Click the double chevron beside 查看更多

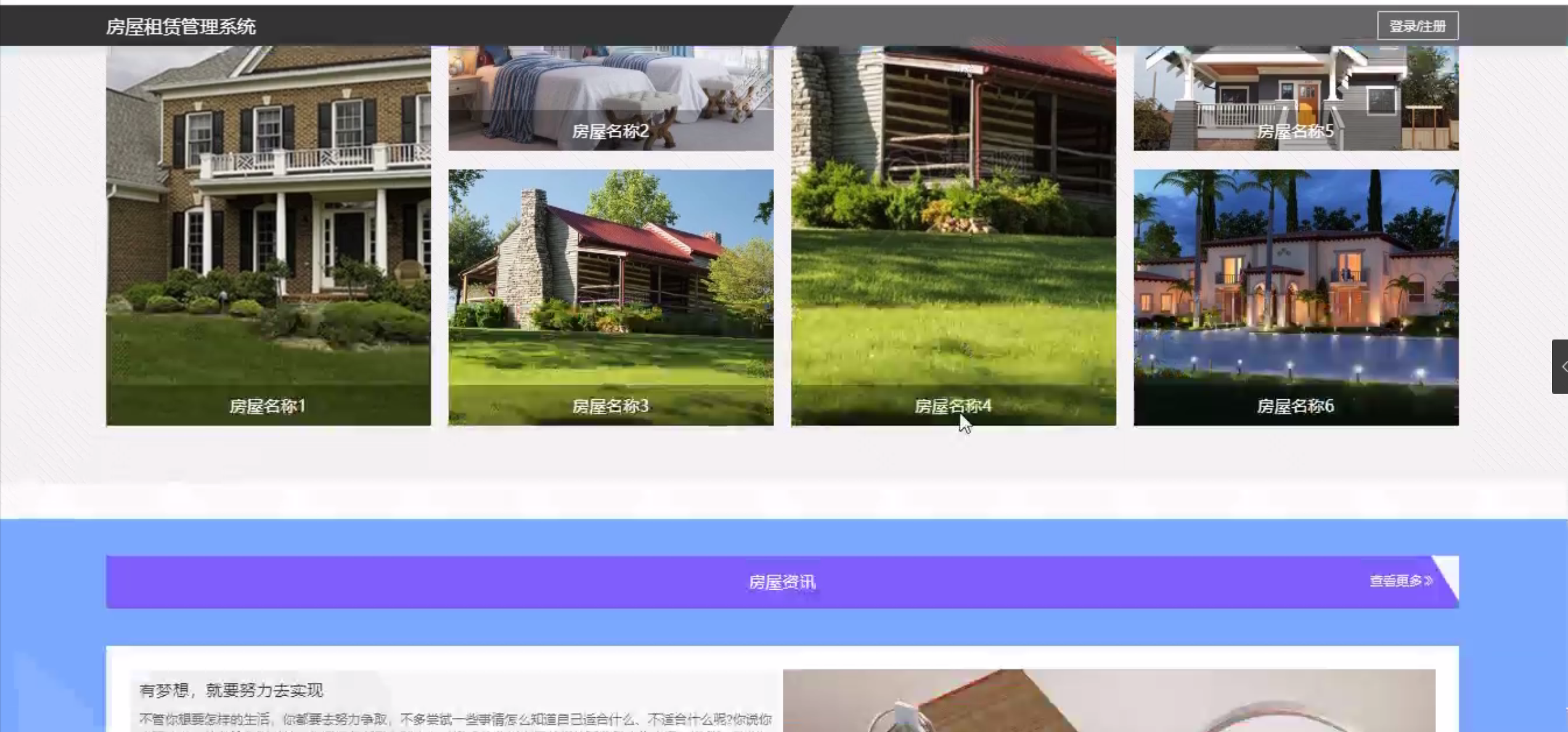tap(1429, 581)
